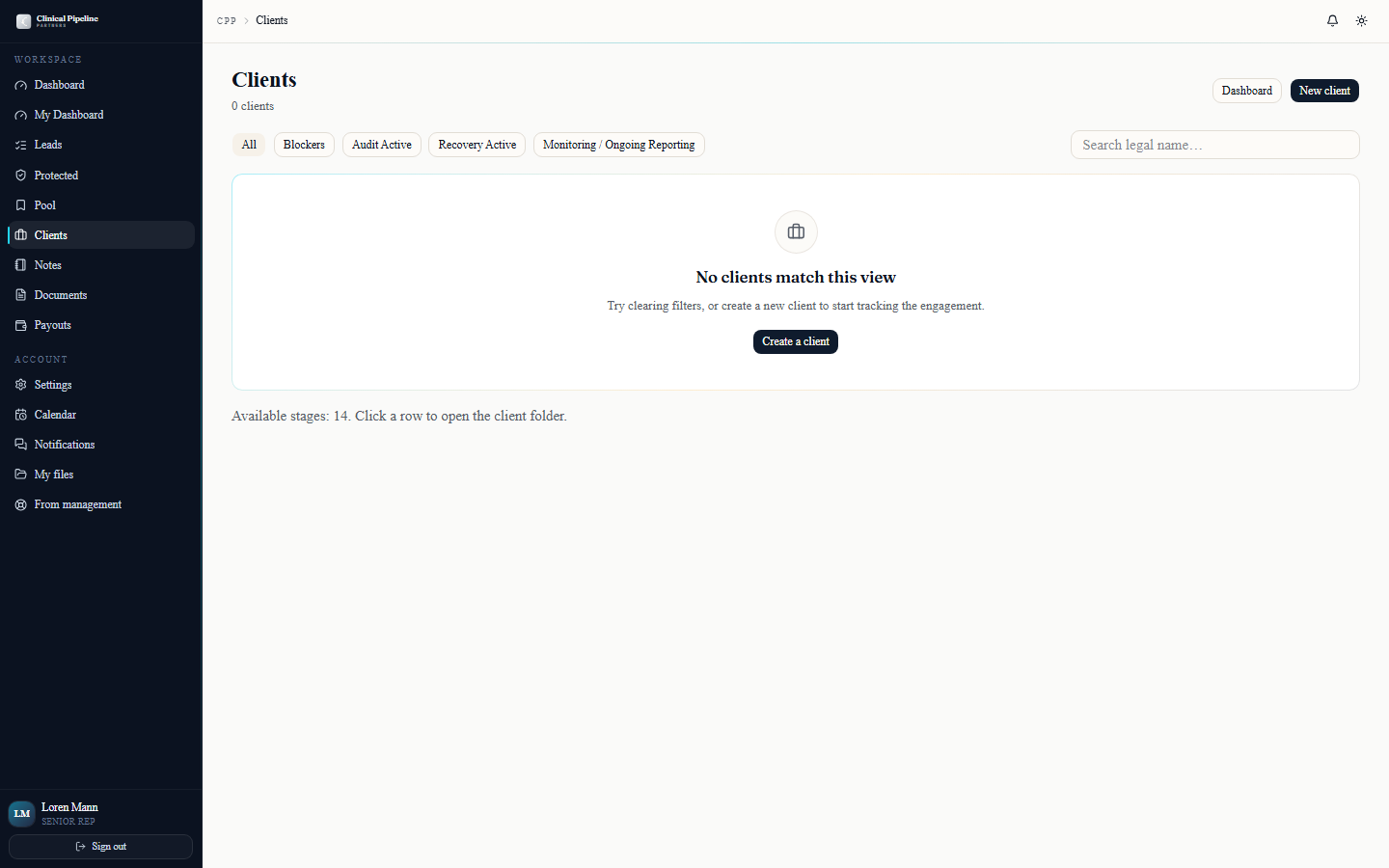Filter by Recovery Active

pos(477,145)
